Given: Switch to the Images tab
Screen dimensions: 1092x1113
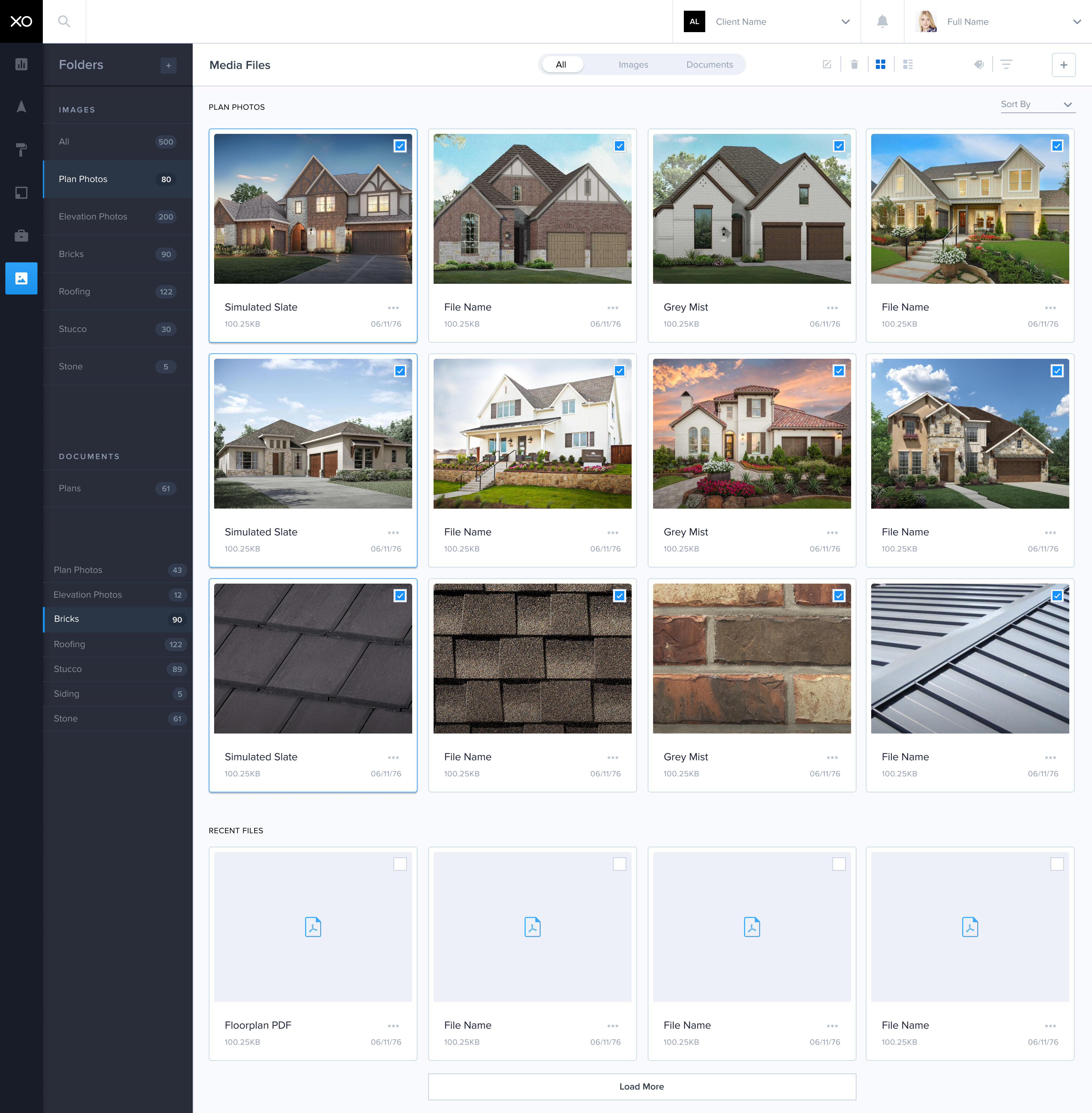Looking at the screenshot, I should [633, 65].
